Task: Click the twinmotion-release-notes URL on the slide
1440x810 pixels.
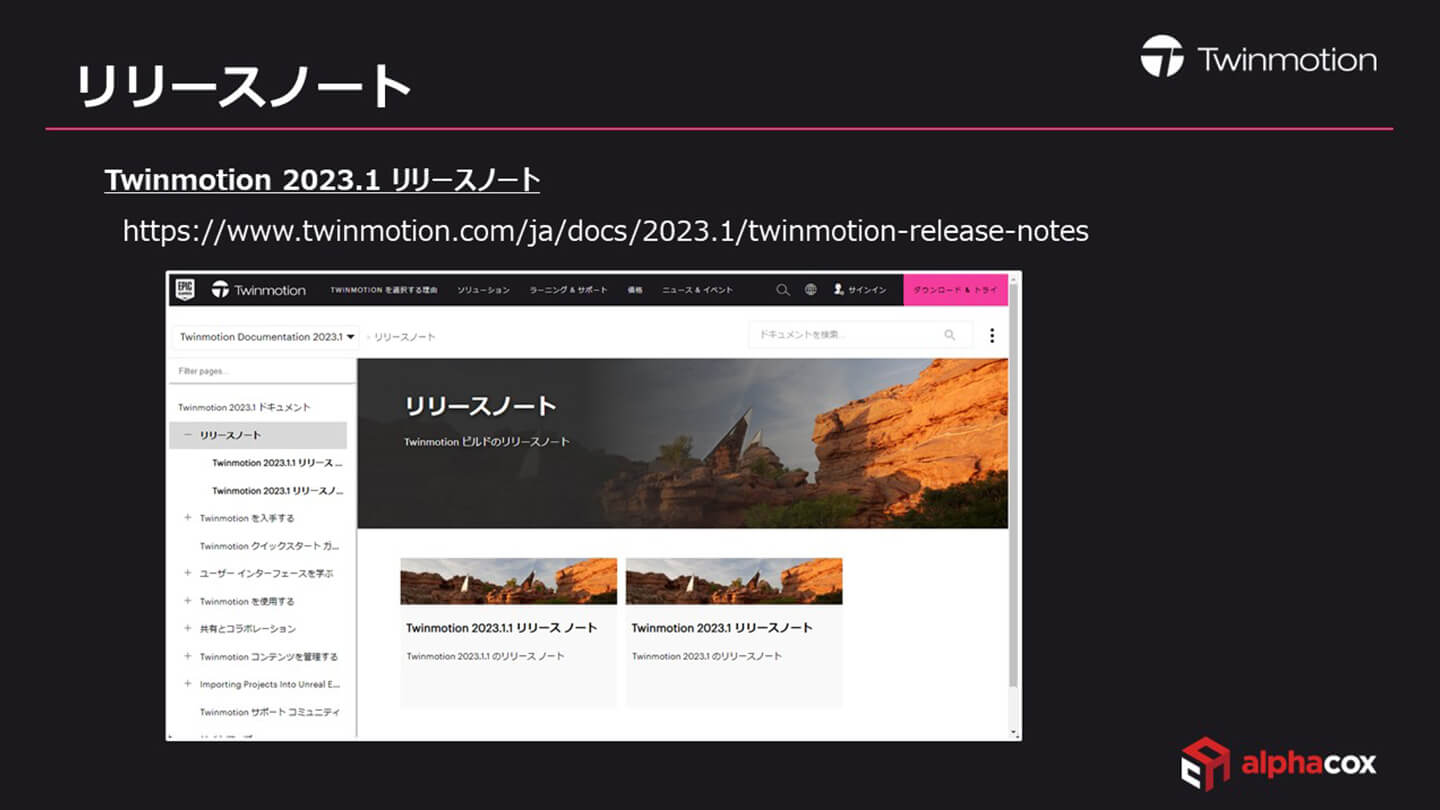Action: [605, 231]
